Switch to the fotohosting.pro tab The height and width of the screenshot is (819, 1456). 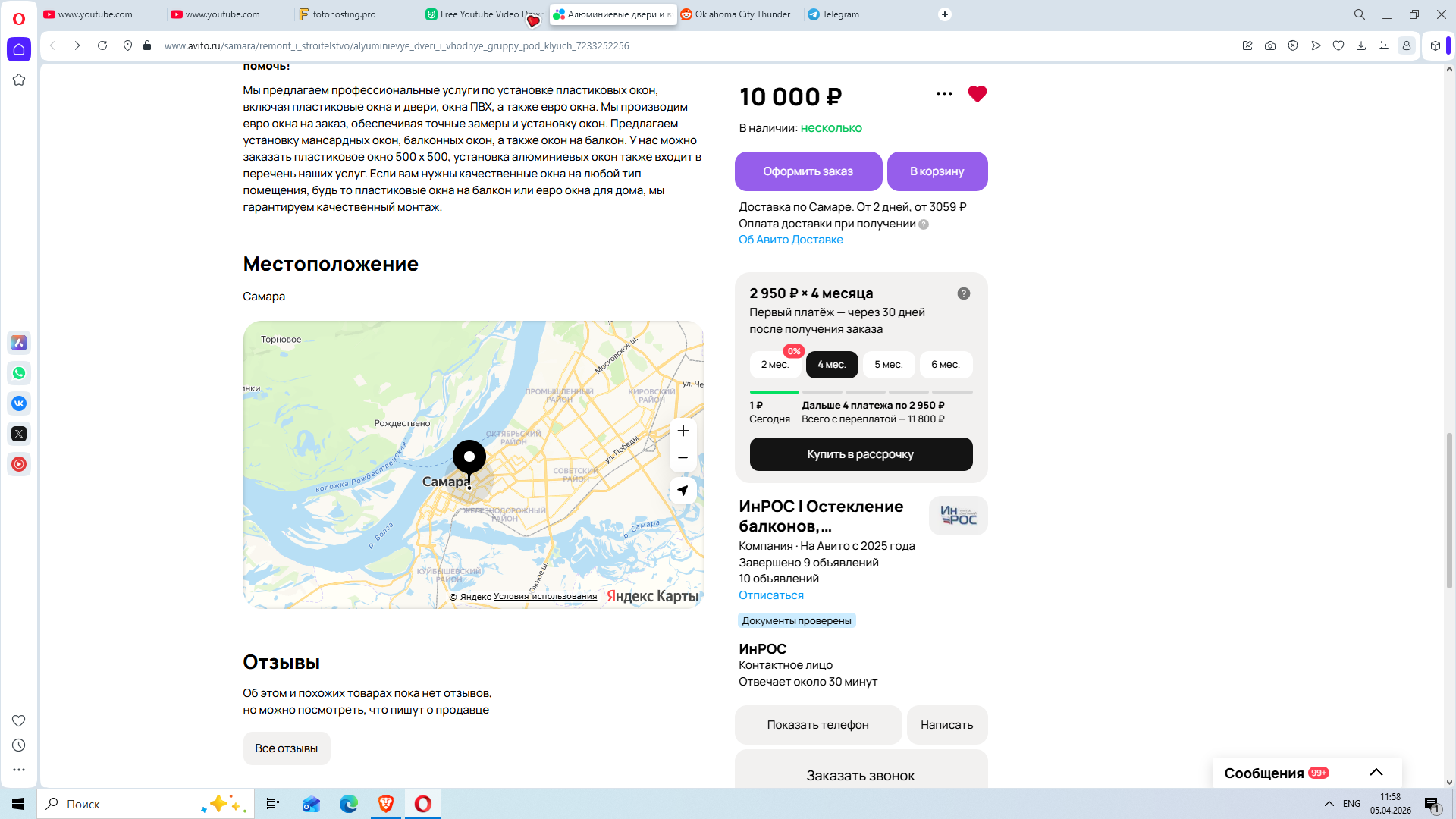(x=344, y=14)
